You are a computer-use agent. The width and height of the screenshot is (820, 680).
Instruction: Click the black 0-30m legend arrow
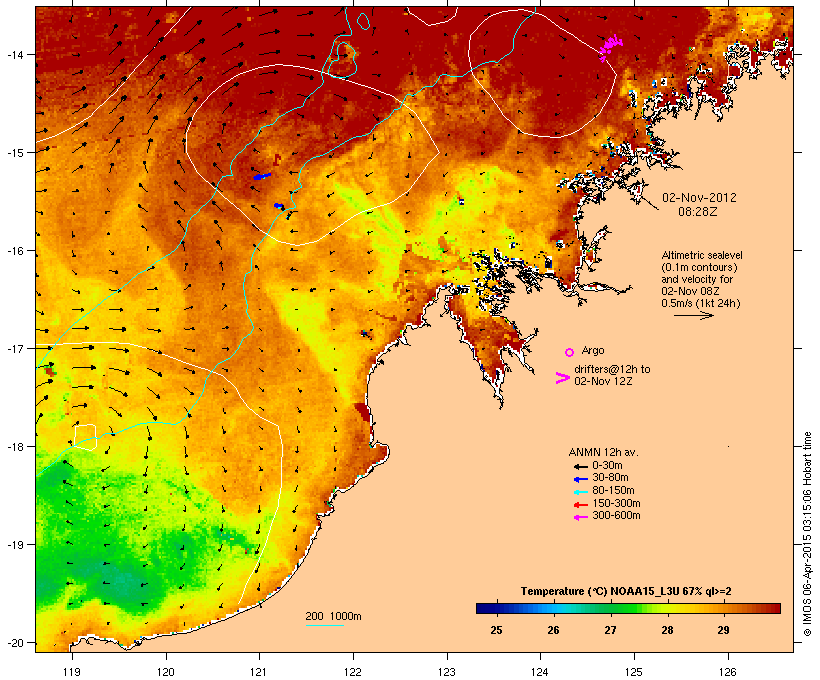point(580,467)
